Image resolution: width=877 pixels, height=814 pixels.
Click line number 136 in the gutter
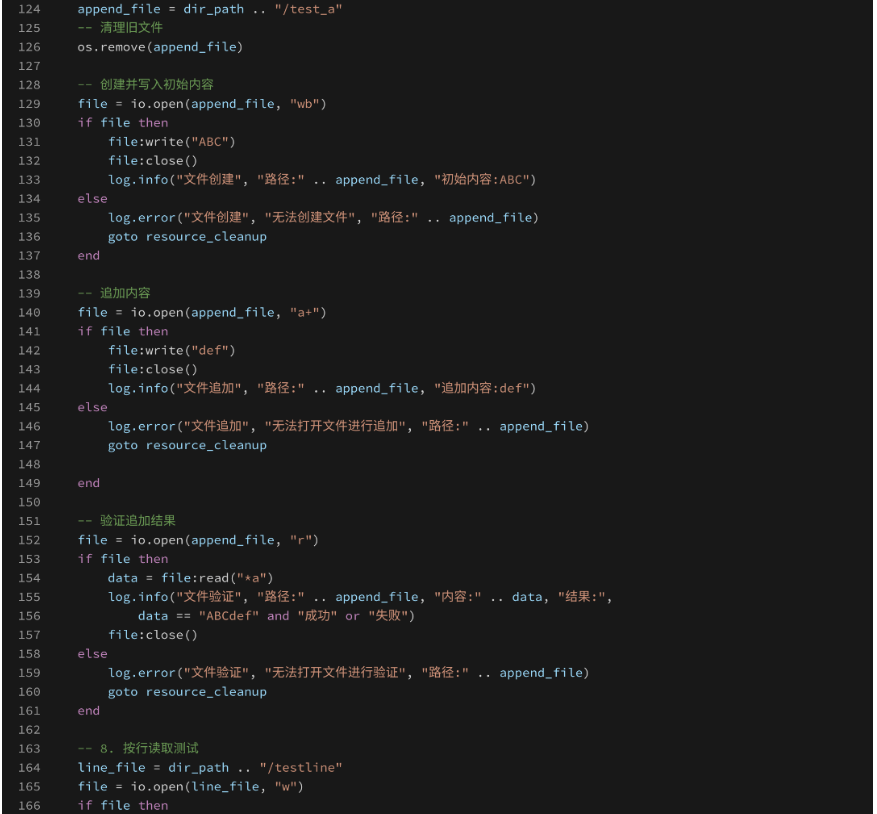[x=29, y=237]
